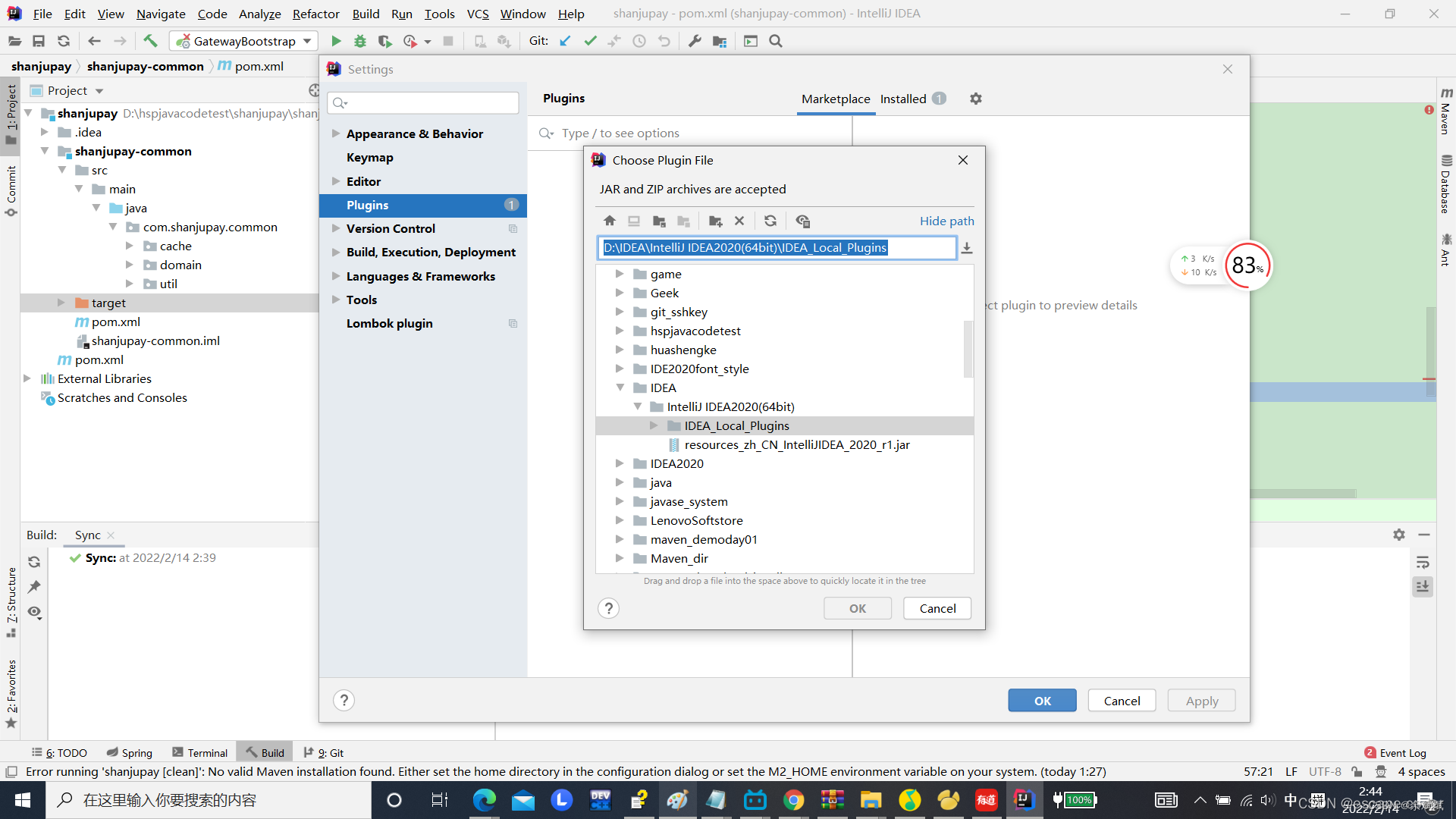The height and width of the screenshot is (819, 1456).
Task: Select resources_zh_CN_IntelliJIDEA_2020_r1.jar file
Action: 796,444
